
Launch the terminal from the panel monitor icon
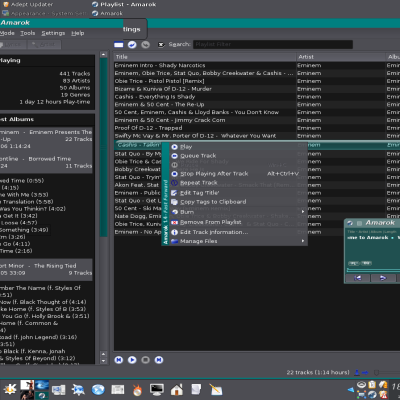tap(157, 389)
